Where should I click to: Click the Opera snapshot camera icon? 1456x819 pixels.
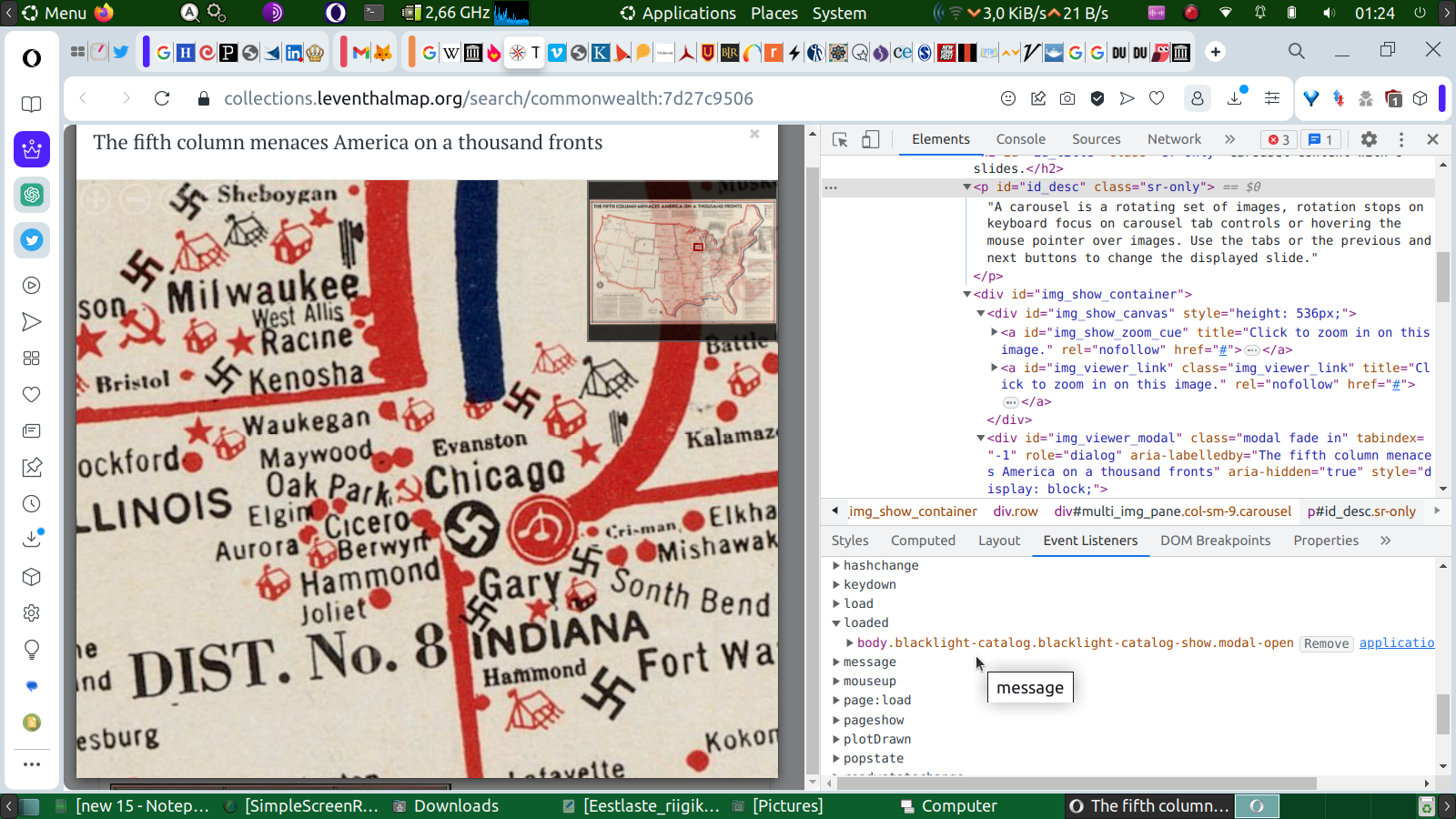(x=1067, y=98)
